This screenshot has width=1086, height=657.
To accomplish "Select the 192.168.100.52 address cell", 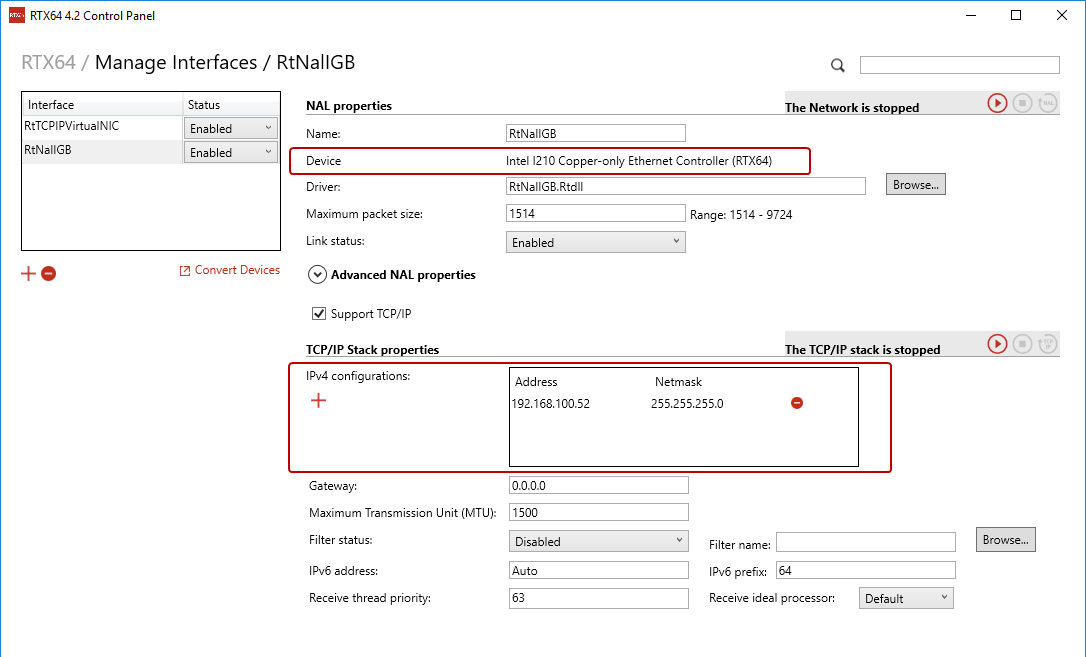I will coord(551,404).
